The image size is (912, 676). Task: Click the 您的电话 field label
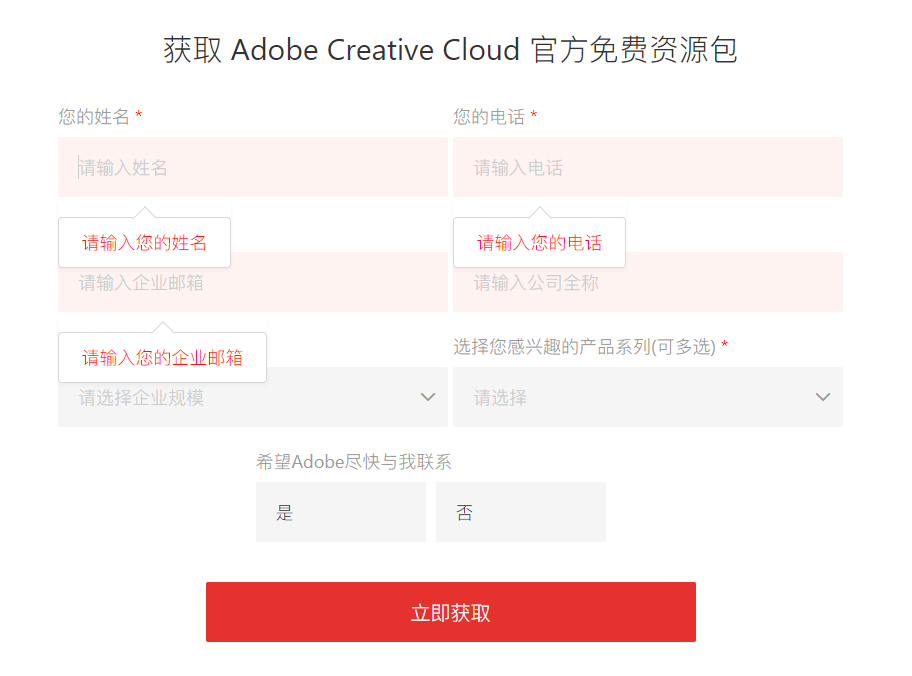coord(489,117)
